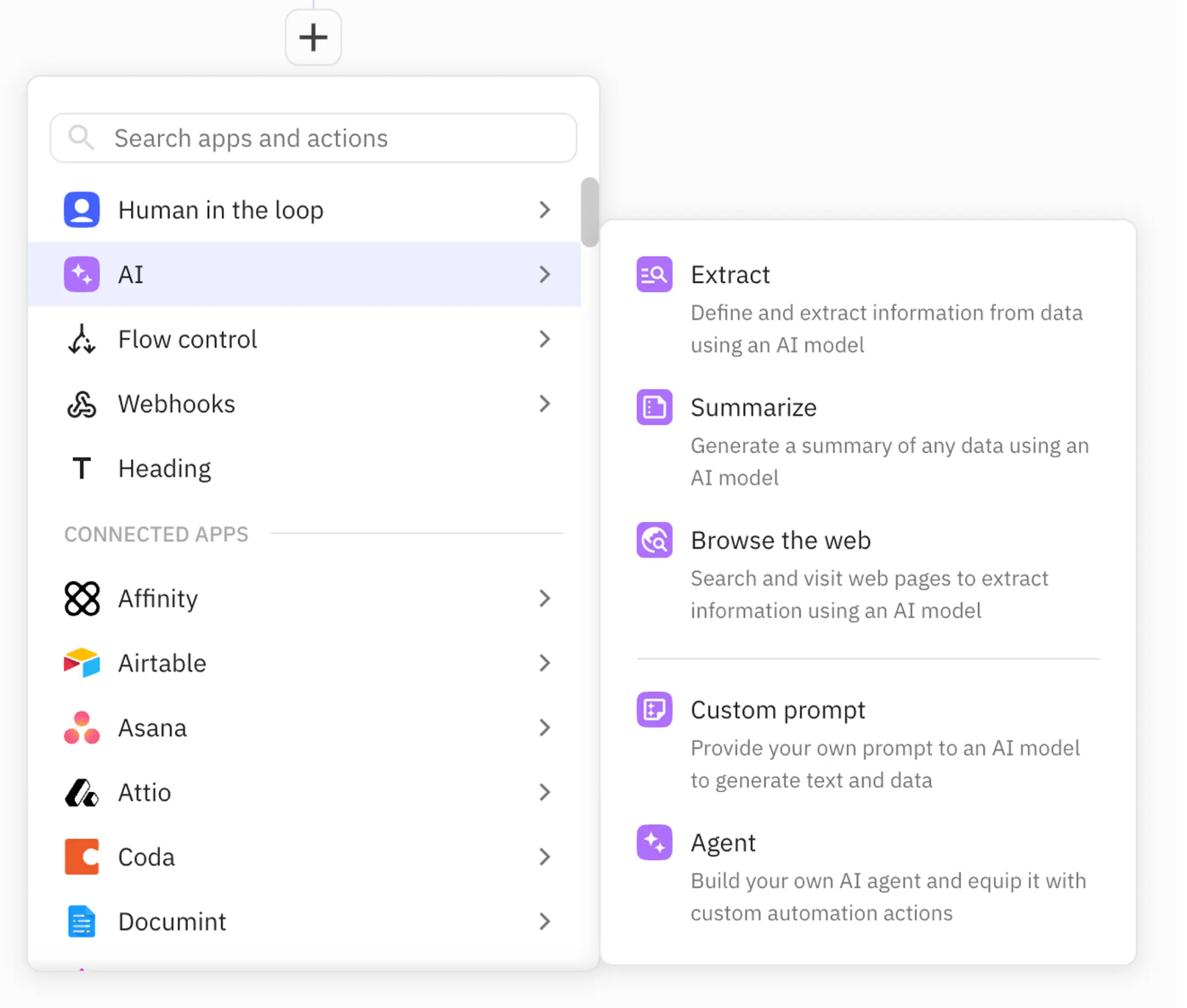Click the apps list scrollbar thumb
1187x1008 pixels.
[589, 212]
